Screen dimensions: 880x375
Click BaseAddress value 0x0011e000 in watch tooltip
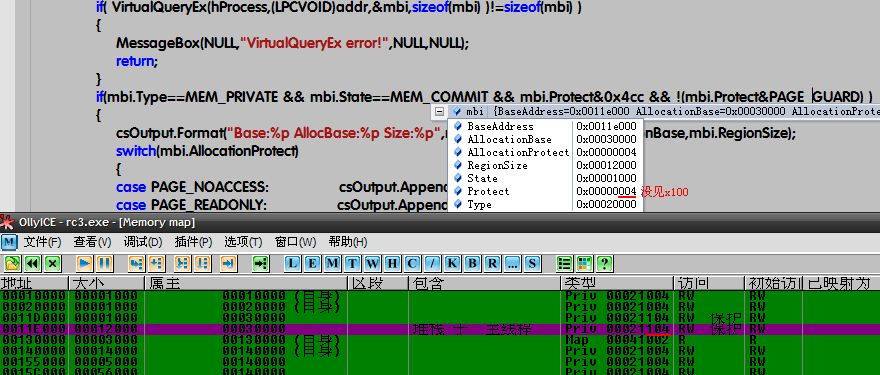click(x=606, y=126)
